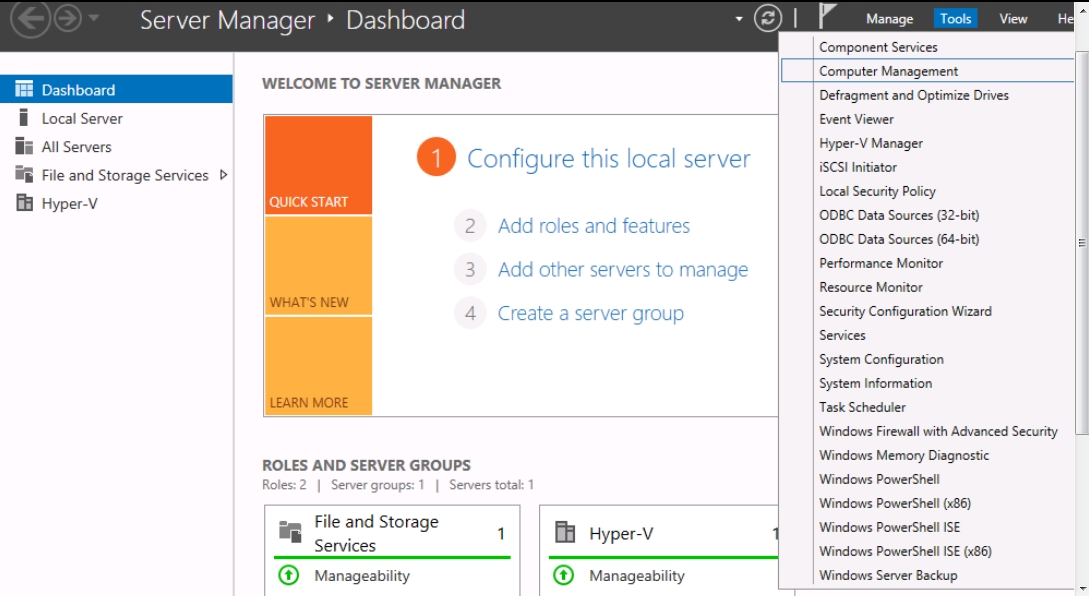Choose Computer Management from Tools menu

pyautogui.click(x=927, y=71)
